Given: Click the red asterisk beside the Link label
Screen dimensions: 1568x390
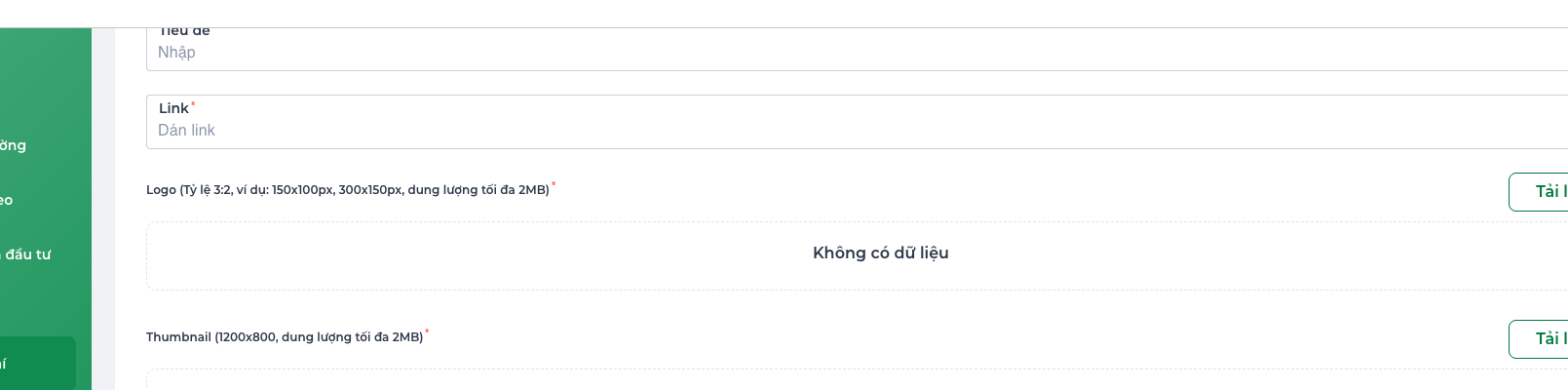Looking at the screenshot, I should point(193,102).
